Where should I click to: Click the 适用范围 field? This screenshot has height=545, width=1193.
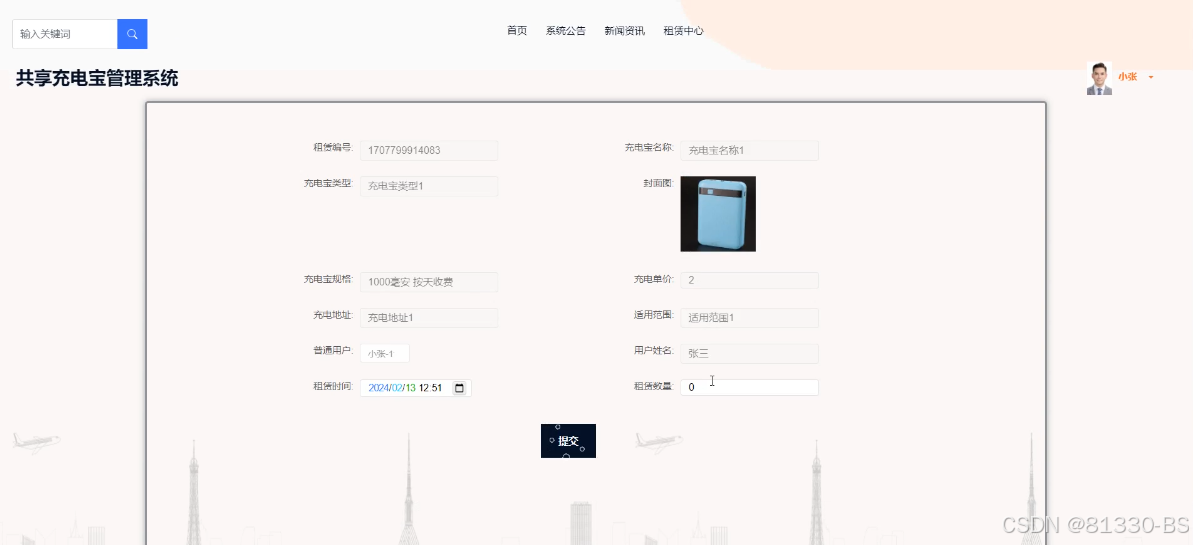click(x=749, y=318)
